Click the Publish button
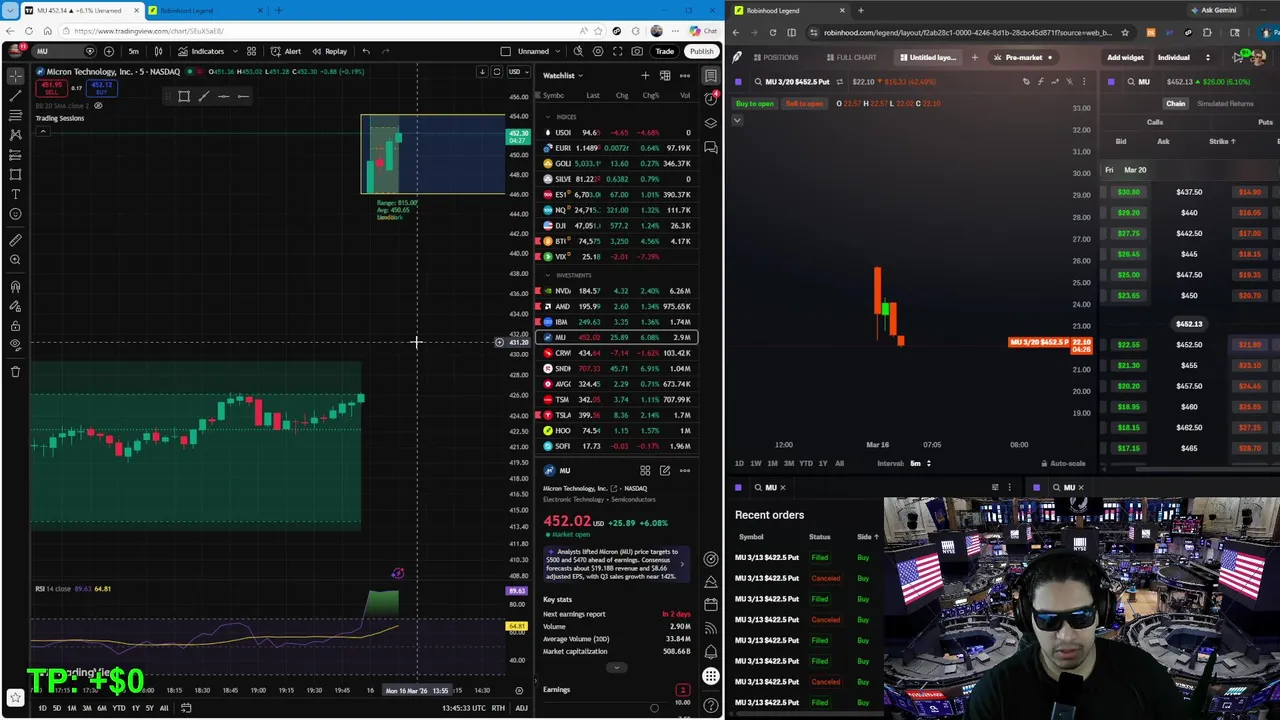This screenshot has height=720, width=1280. tap(701, 51)
